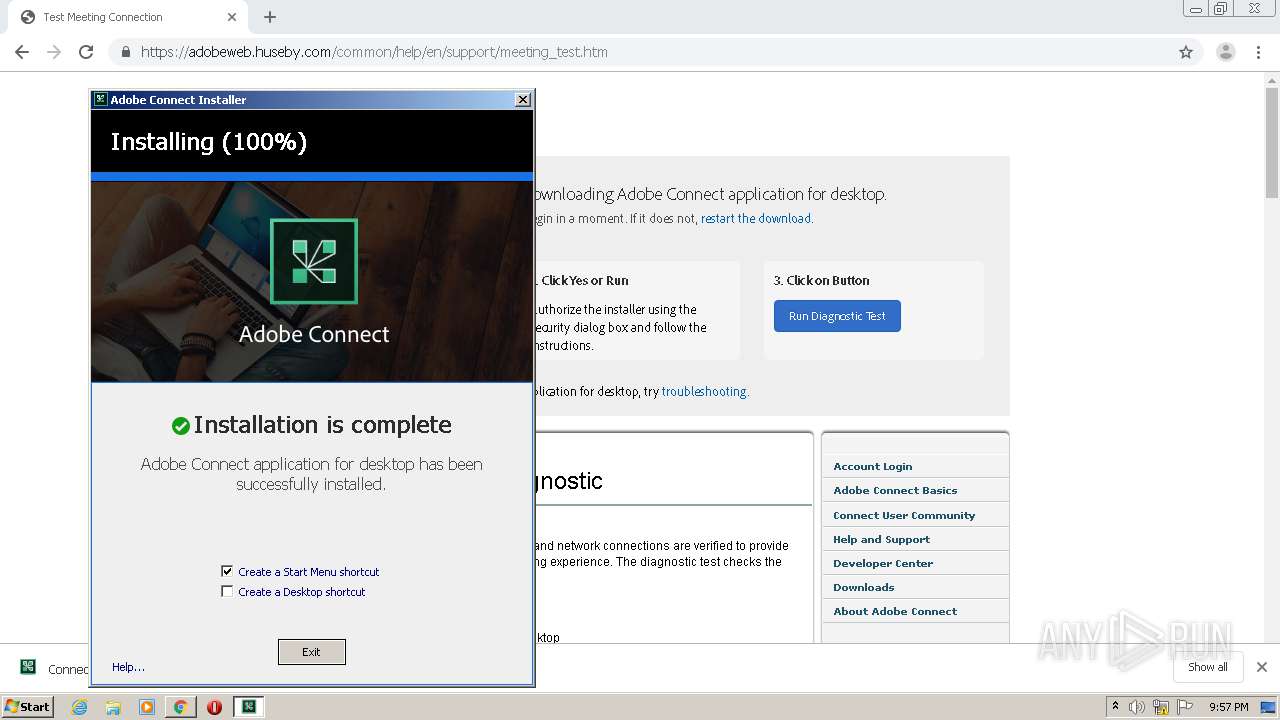This screenshot has width=1280, height=720.
Task: Open a new Chrome tab
Action: (270, 17)
